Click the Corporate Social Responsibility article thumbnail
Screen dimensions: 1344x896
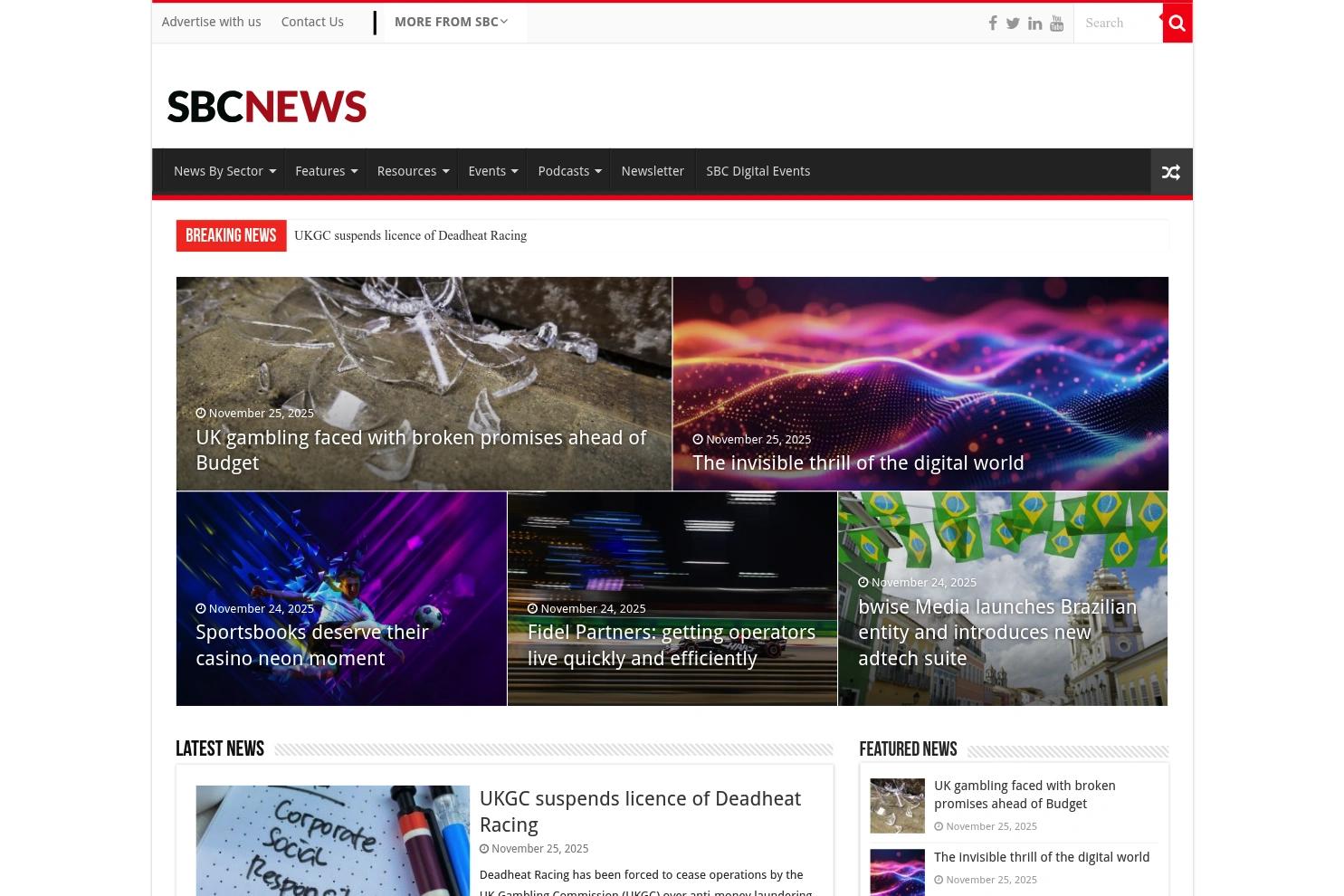[333, 841]
